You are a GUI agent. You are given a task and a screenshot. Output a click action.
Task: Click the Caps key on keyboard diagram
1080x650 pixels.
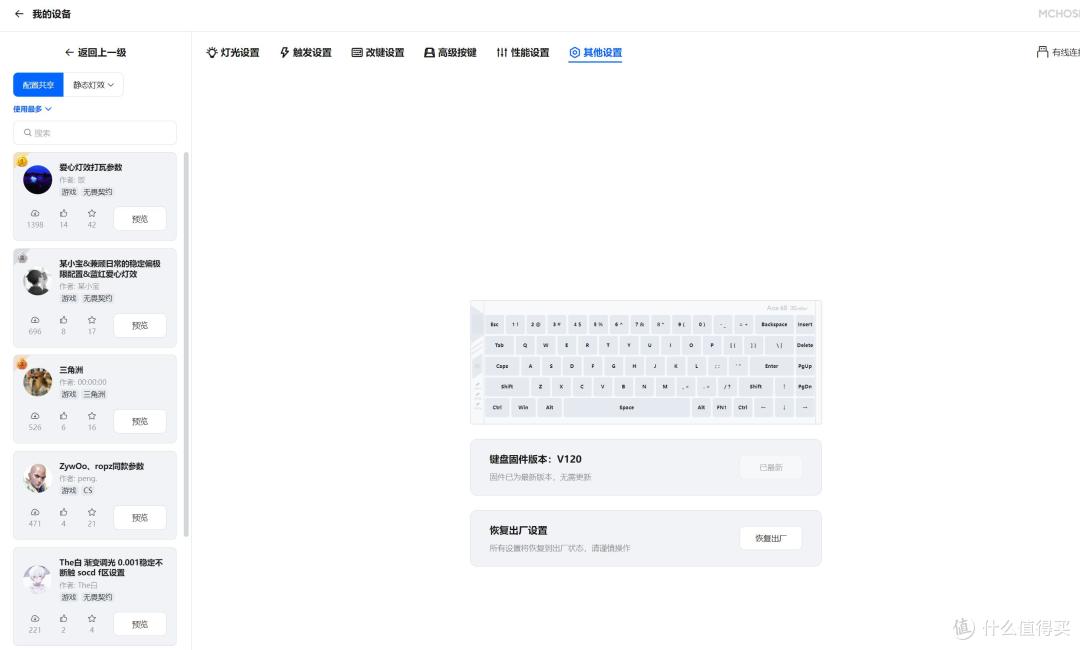pyautogui.click(x=502, y=366)
